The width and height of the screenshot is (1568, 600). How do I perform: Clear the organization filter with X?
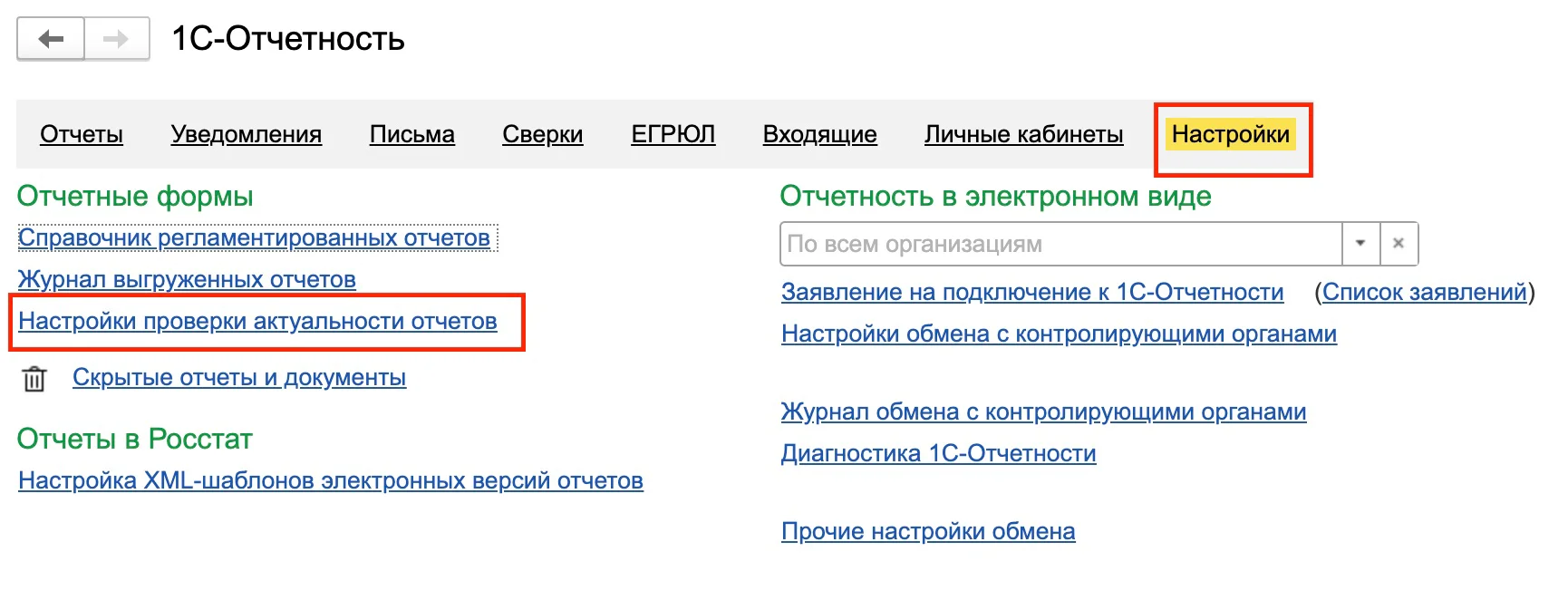pos(1399,244)
